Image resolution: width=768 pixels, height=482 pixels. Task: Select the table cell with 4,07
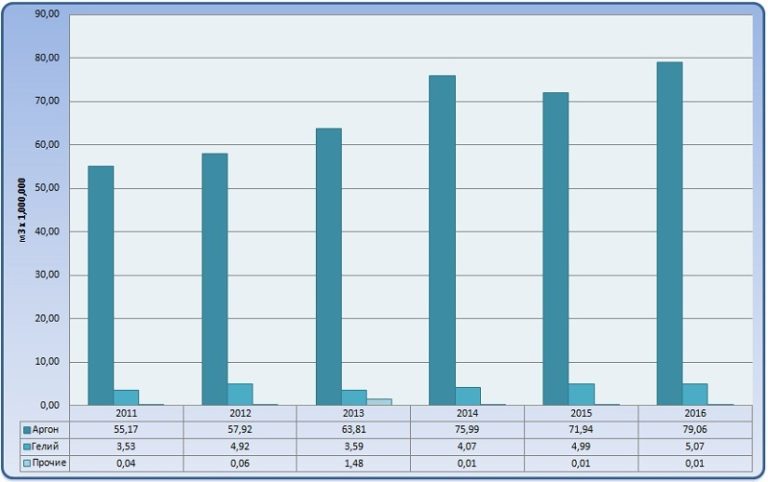click(x=467, y=447)
